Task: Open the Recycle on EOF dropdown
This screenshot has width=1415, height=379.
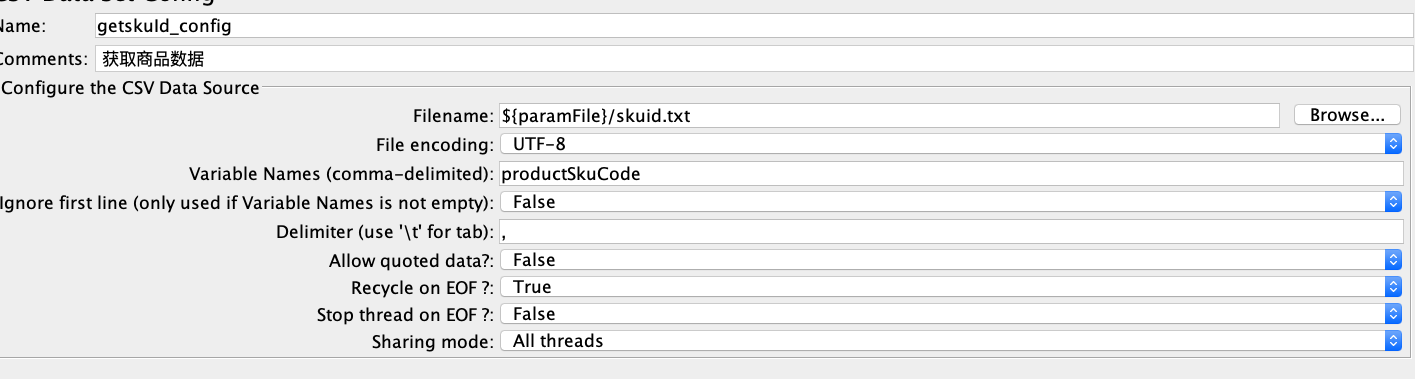Action: (950, 287)
